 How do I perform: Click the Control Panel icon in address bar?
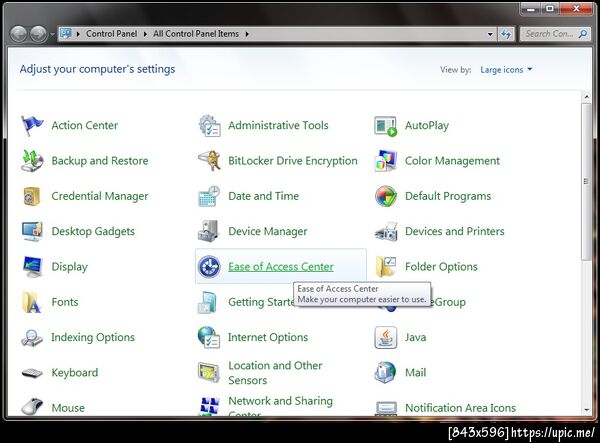point(66,34)
